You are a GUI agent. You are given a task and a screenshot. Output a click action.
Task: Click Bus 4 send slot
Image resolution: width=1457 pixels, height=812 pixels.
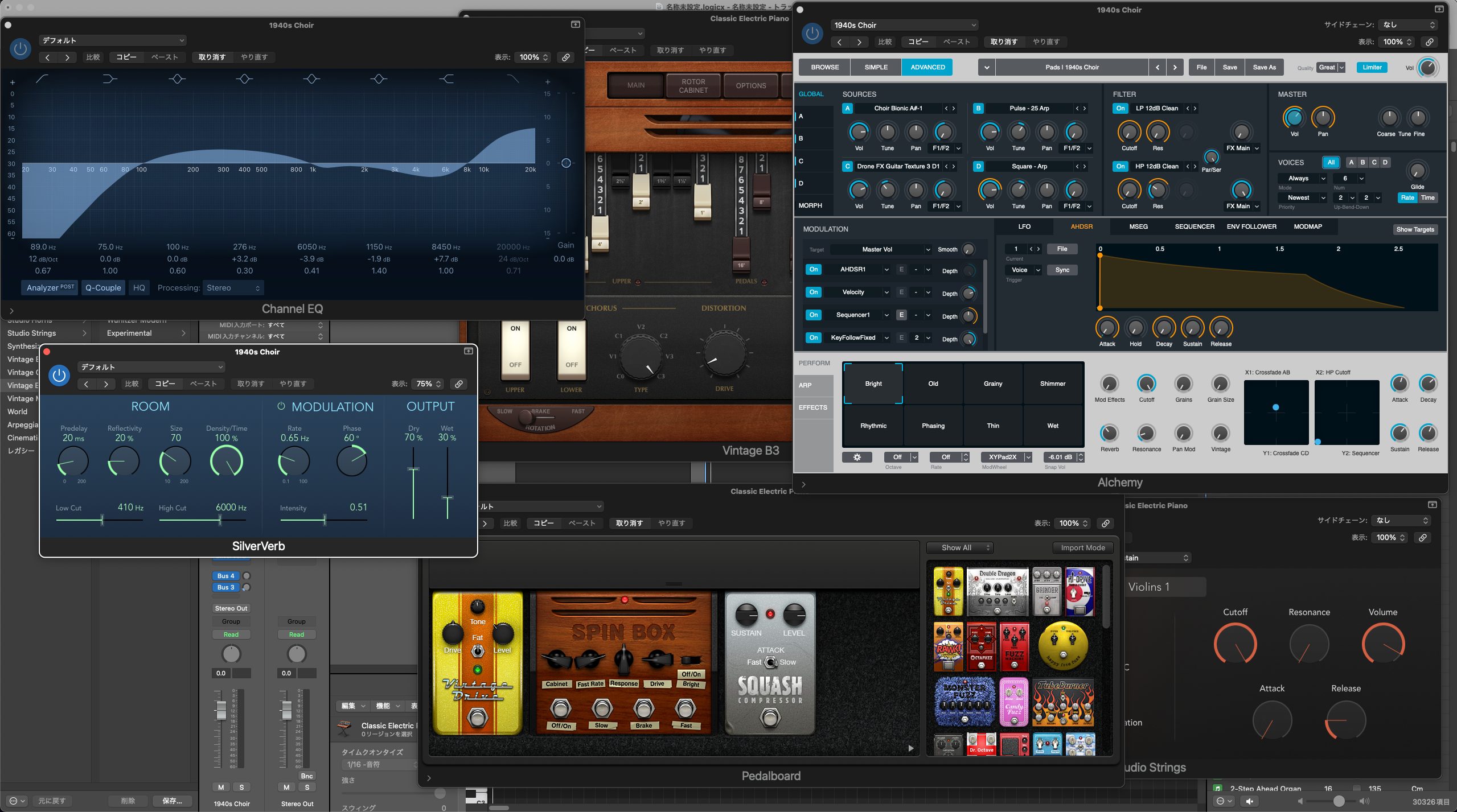(225, 576)
